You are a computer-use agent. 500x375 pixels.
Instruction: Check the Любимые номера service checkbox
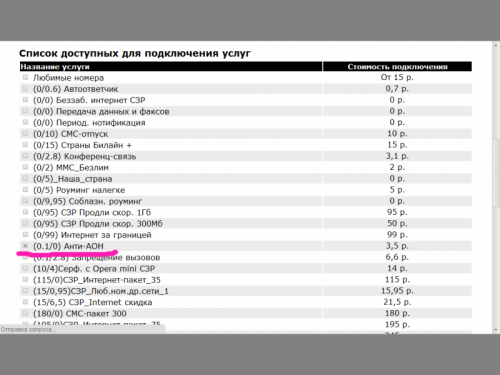point(25,77)
